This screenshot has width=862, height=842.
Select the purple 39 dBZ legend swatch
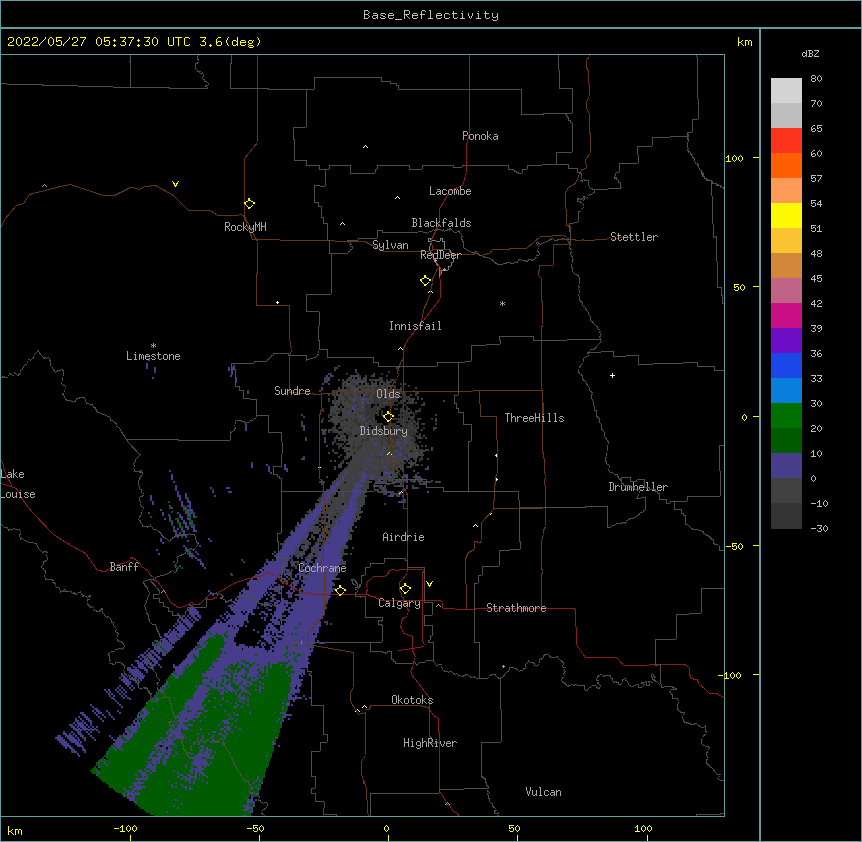tap(786, 340)
